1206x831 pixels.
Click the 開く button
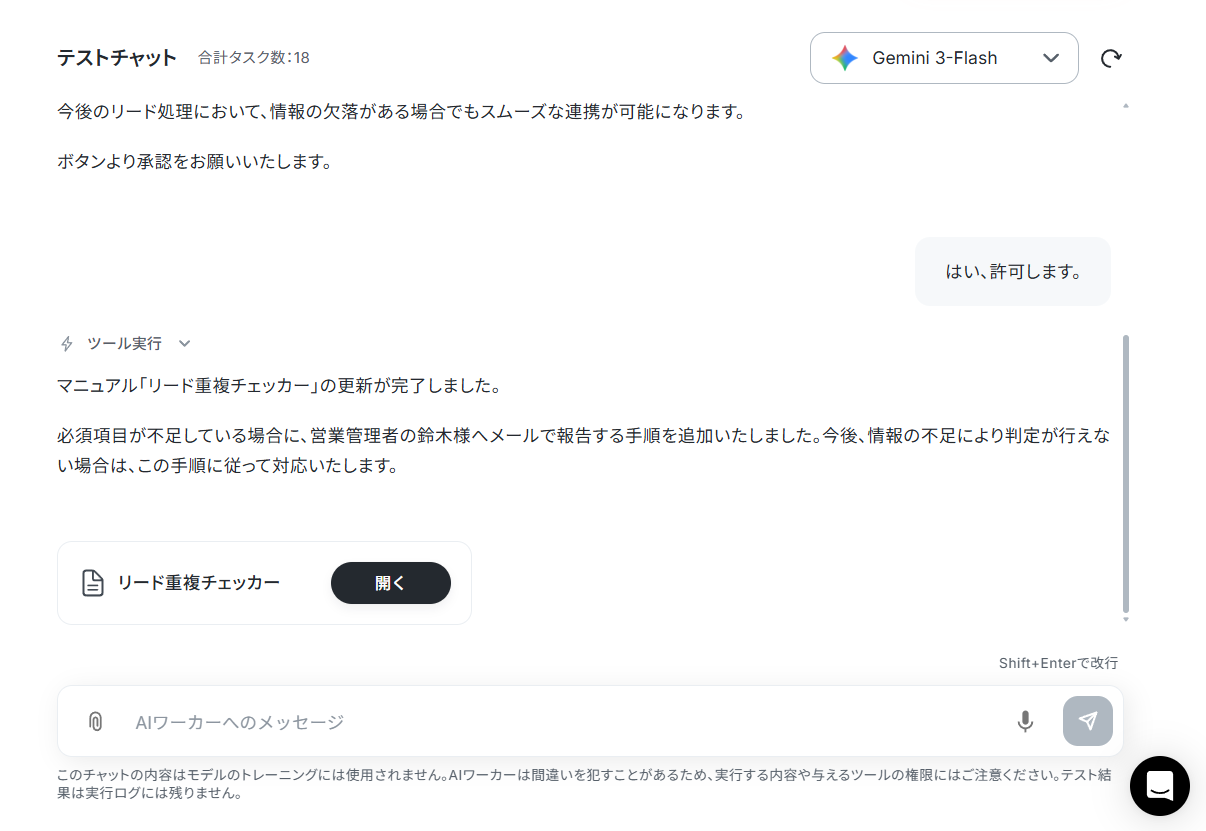(x=391, y=583)
